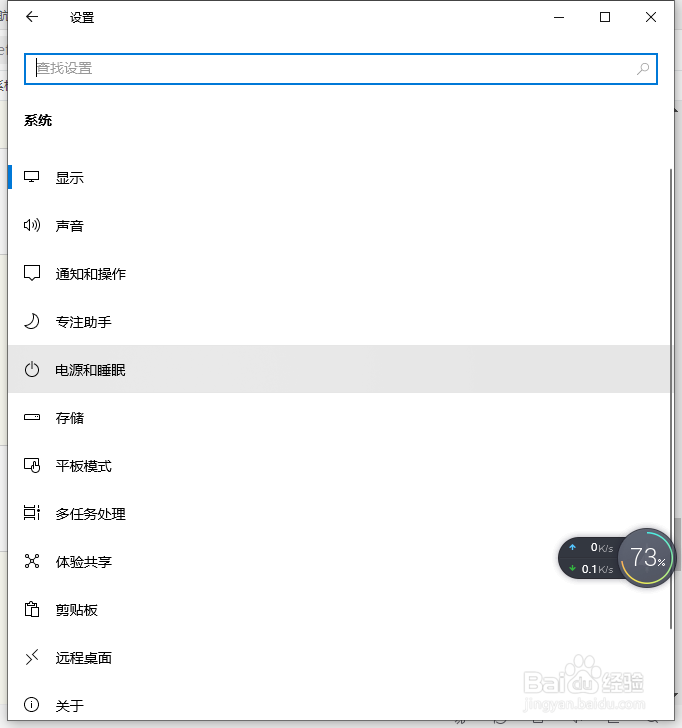Click the Shared experiences (体验共享) icon
This screenshot has height=728, width=682.
(32, 562)
